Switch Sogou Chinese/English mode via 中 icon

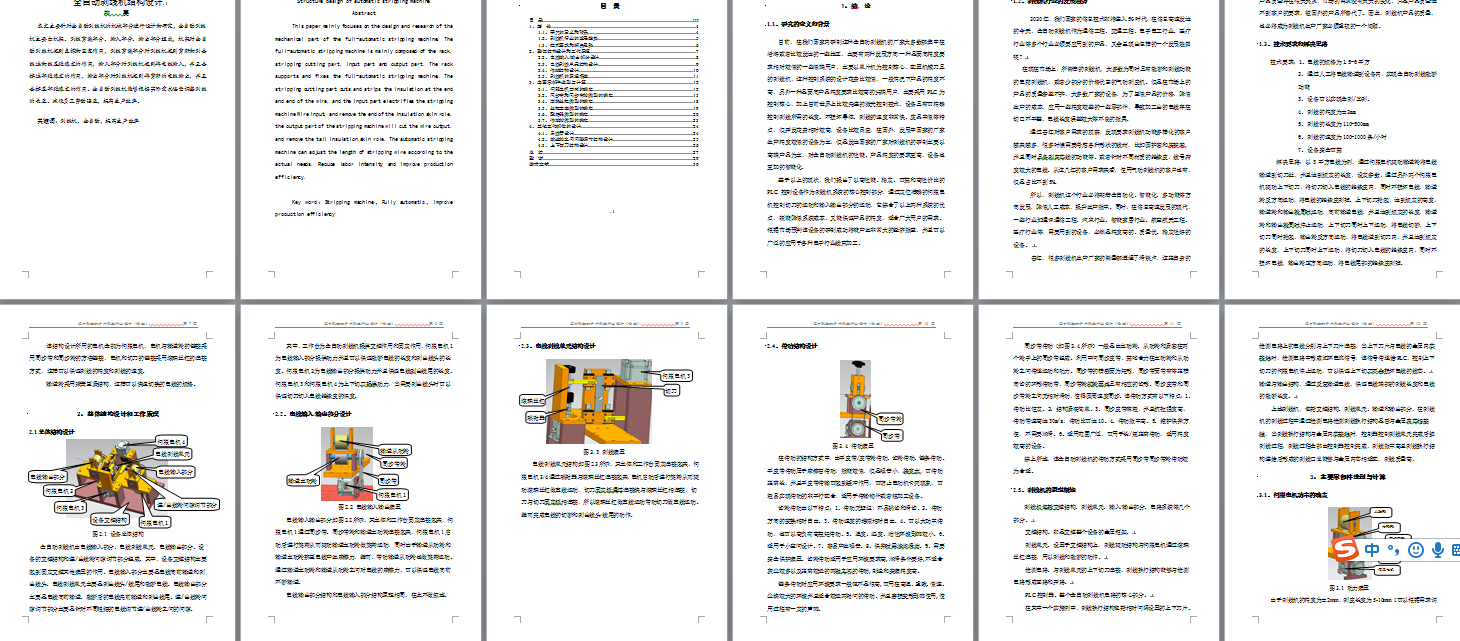click(x=1374, y=550)
